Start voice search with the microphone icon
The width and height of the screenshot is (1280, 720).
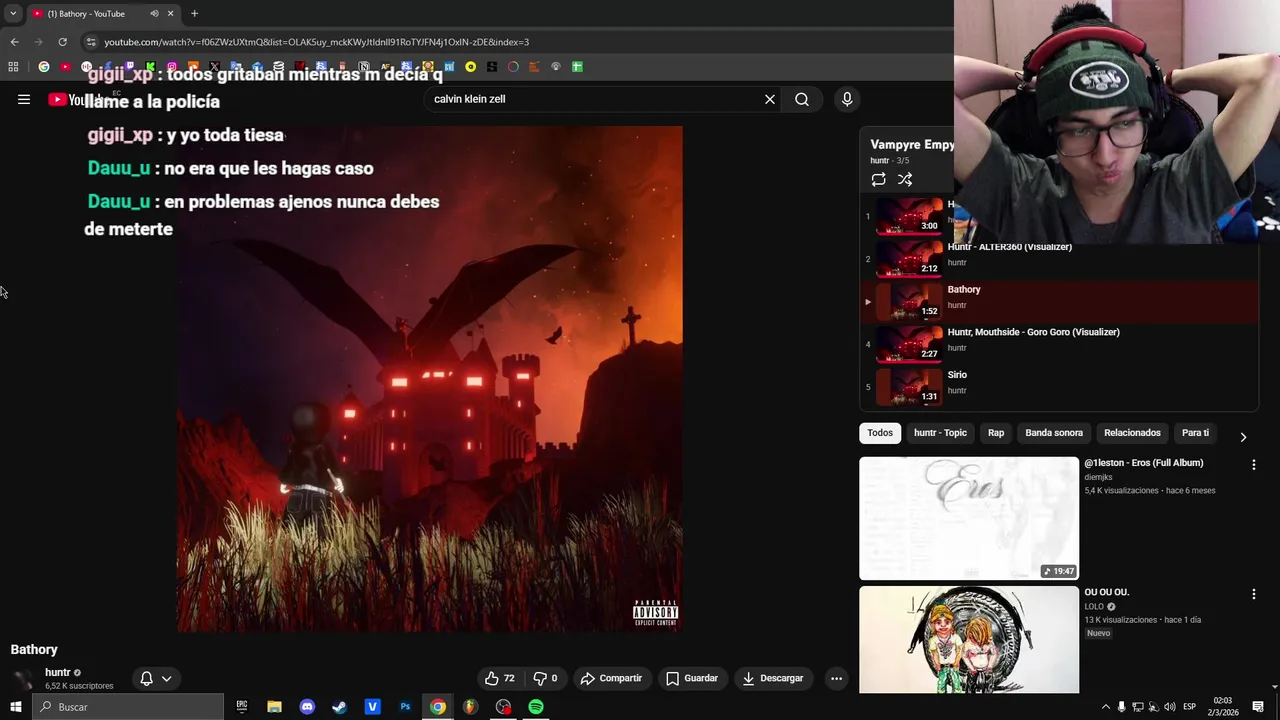pyautogui.click(x=847, y=99)
